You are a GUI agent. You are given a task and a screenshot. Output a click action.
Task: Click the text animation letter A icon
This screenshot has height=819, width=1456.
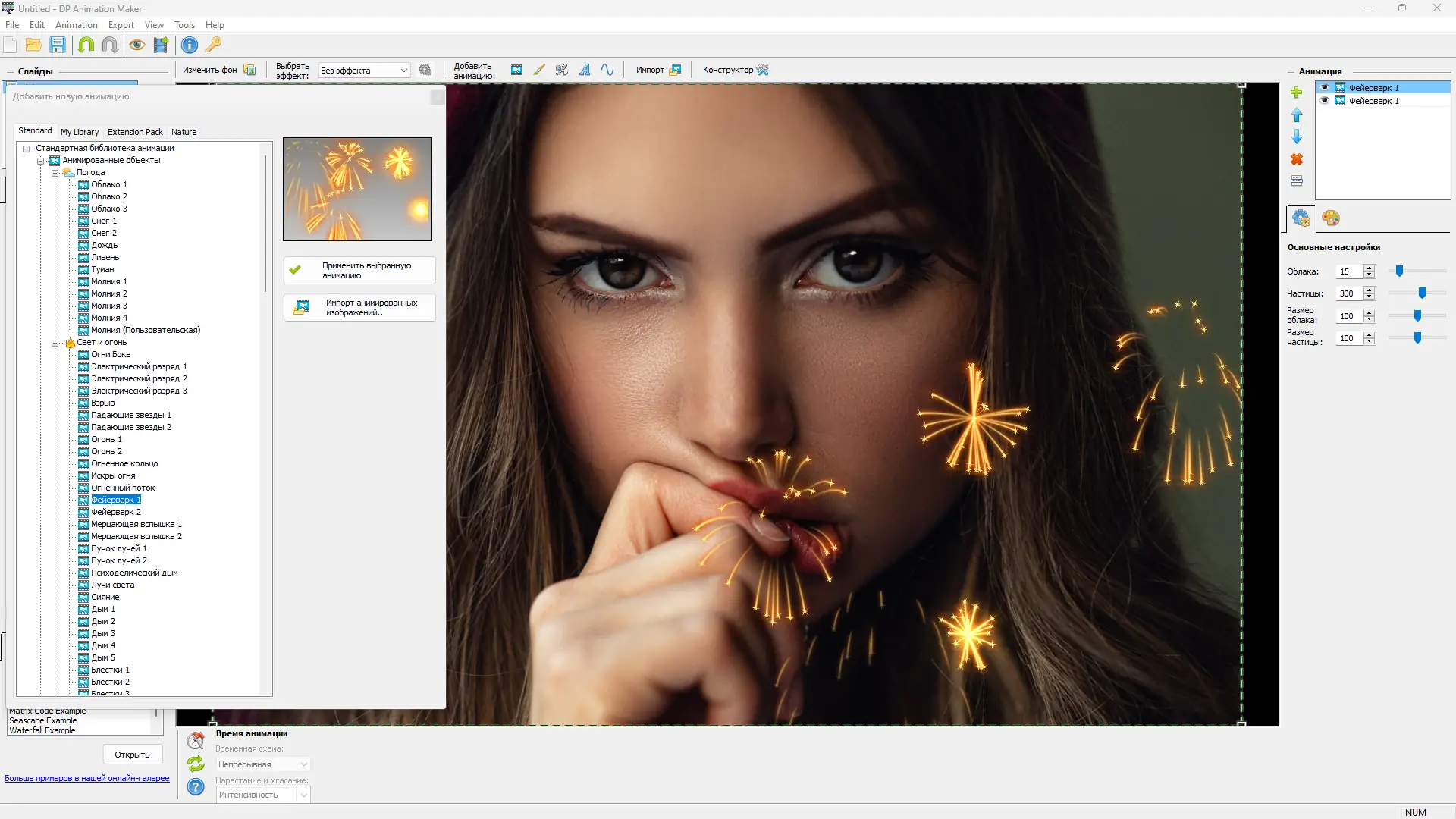[x=585, y=70]
